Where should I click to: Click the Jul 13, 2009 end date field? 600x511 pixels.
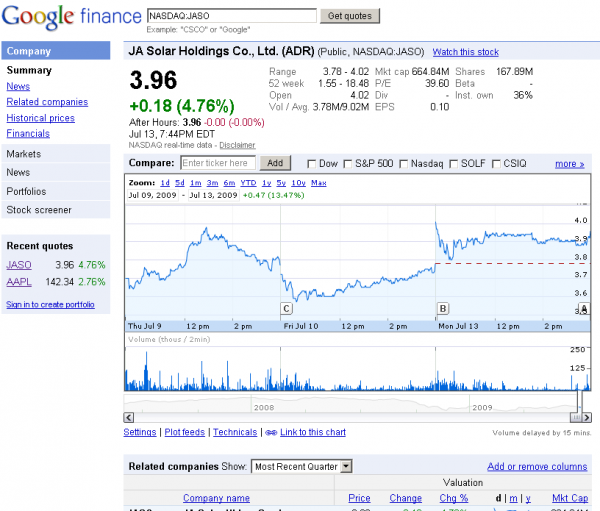214,195
